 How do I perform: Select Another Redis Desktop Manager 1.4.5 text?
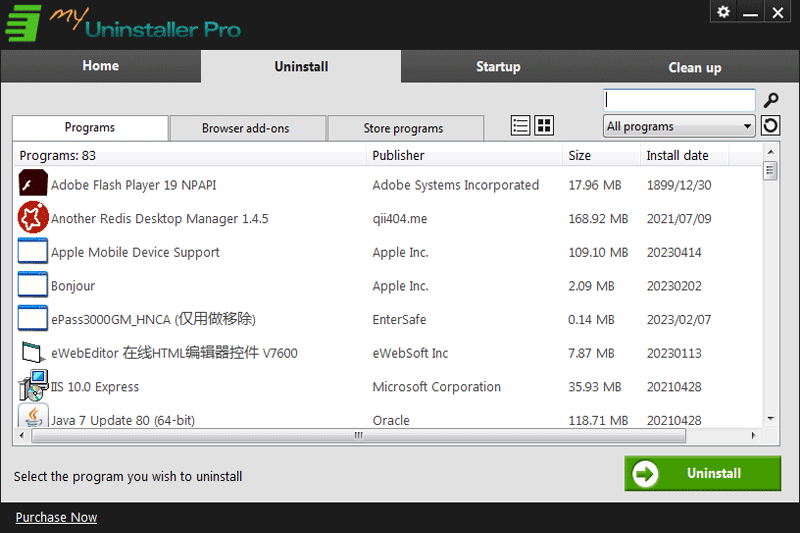click(160, 218)
